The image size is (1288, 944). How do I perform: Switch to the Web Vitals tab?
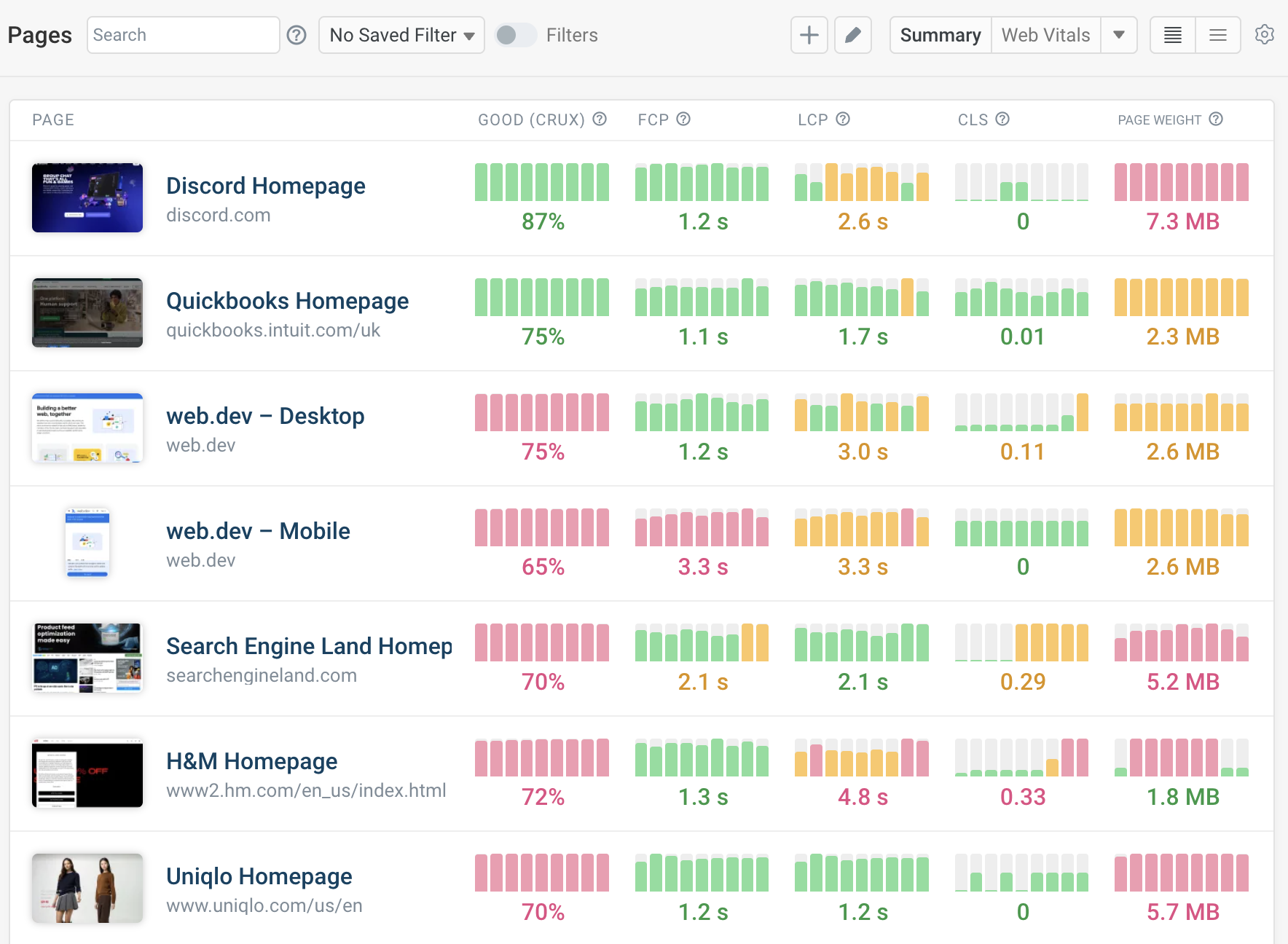pyautogui.click(x=1045, y=35)
